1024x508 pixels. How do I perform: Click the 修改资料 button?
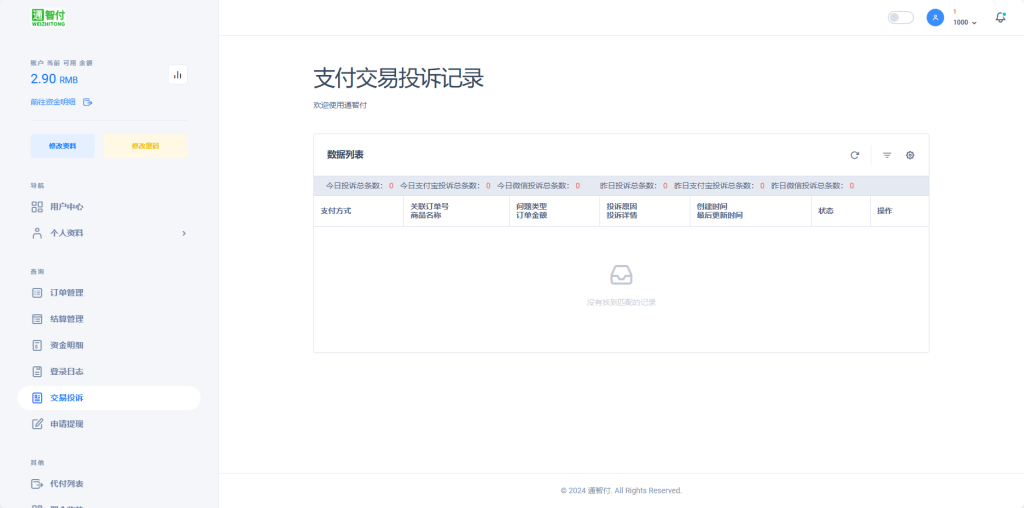click(x=63, y=146)
